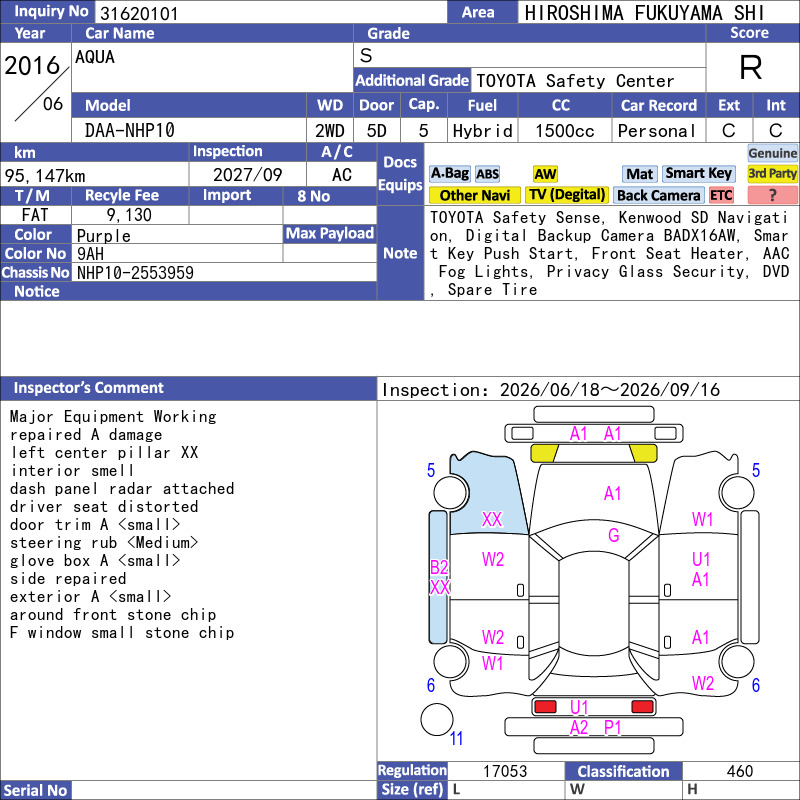Select inspection date 2027/09
800x800 pixels.
247,174
